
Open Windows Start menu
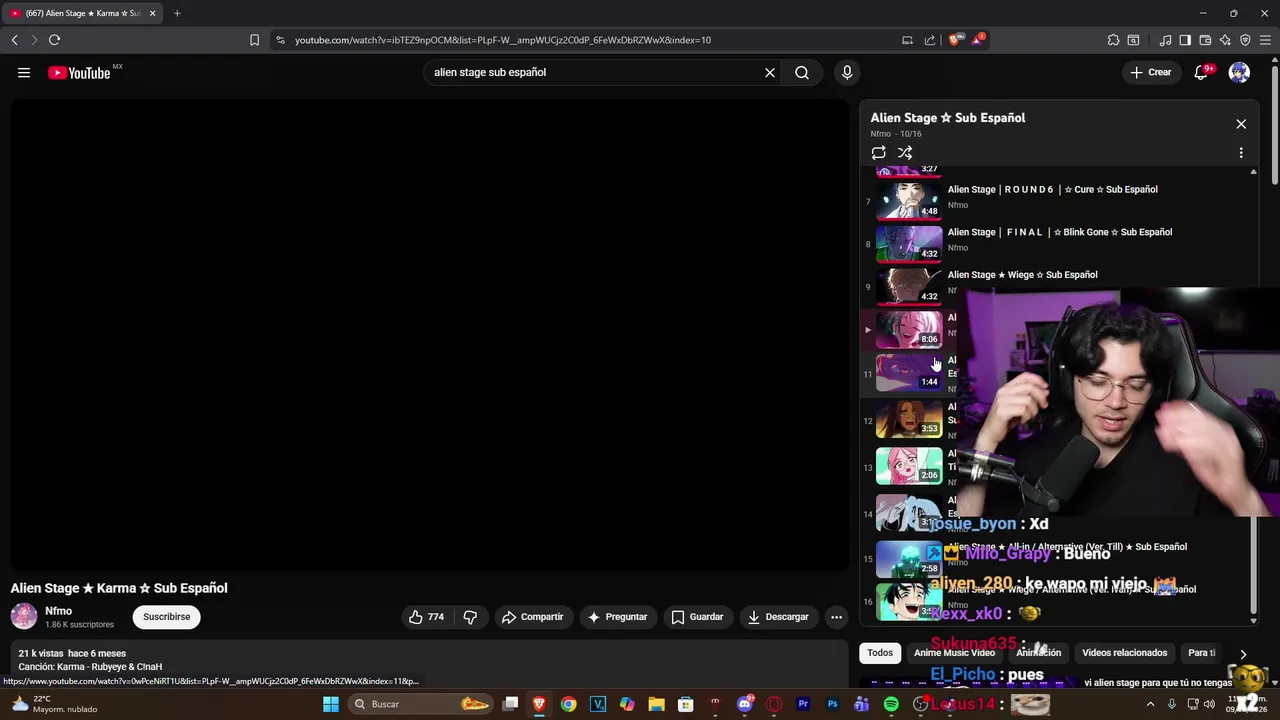coord(330,704)
